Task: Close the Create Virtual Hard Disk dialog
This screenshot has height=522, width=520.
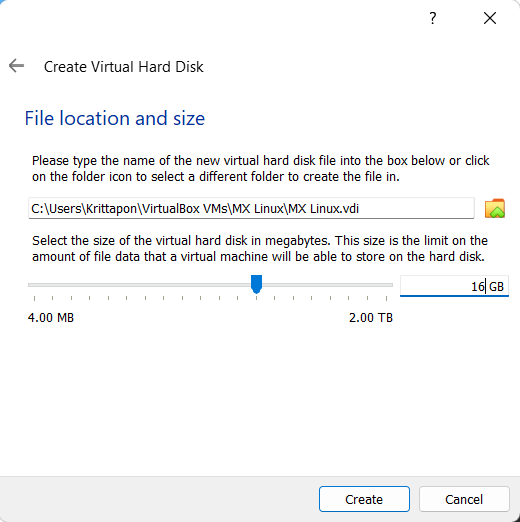Action: [490, 18]
